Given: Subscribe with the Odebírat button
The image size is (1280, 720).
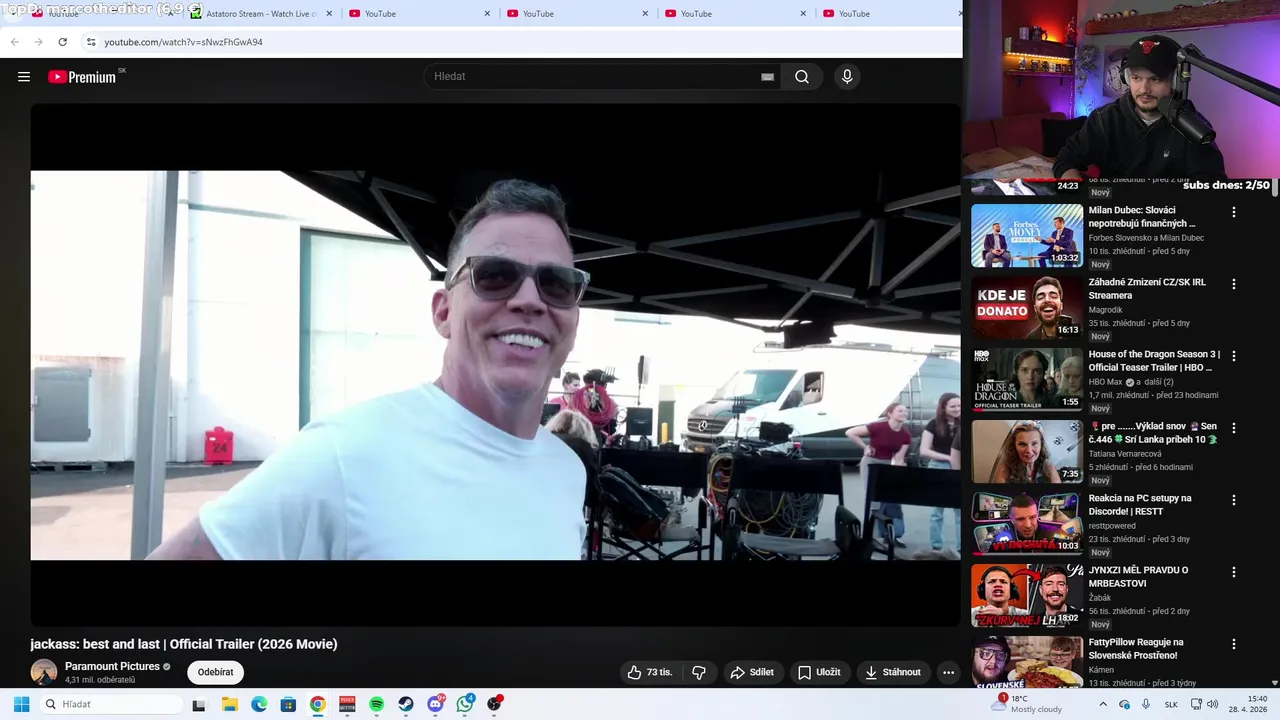Looking at the screenshot, I should click(215, 672).
